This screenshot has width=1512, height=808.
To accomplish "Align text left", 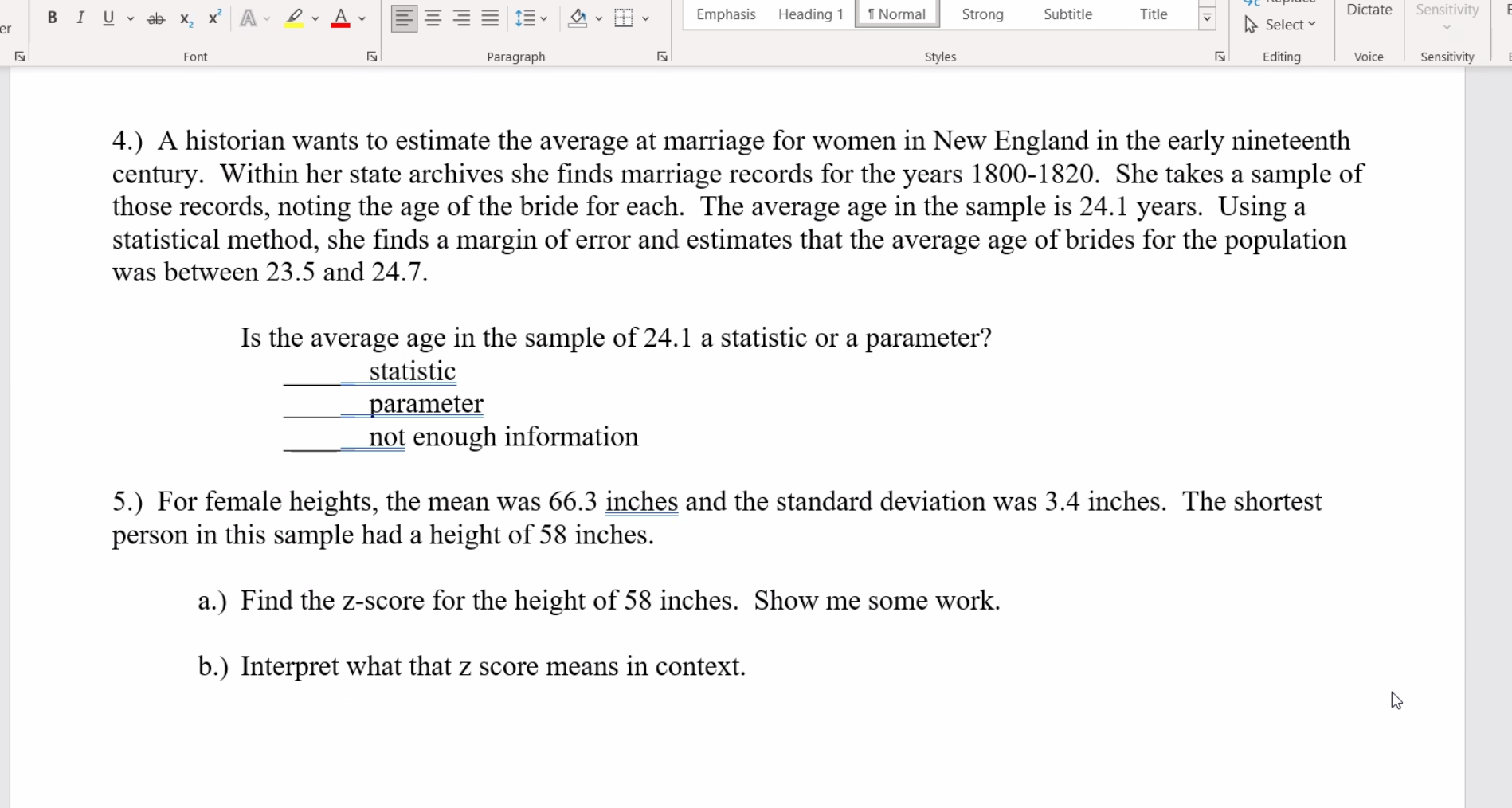I will coord(404,18).
